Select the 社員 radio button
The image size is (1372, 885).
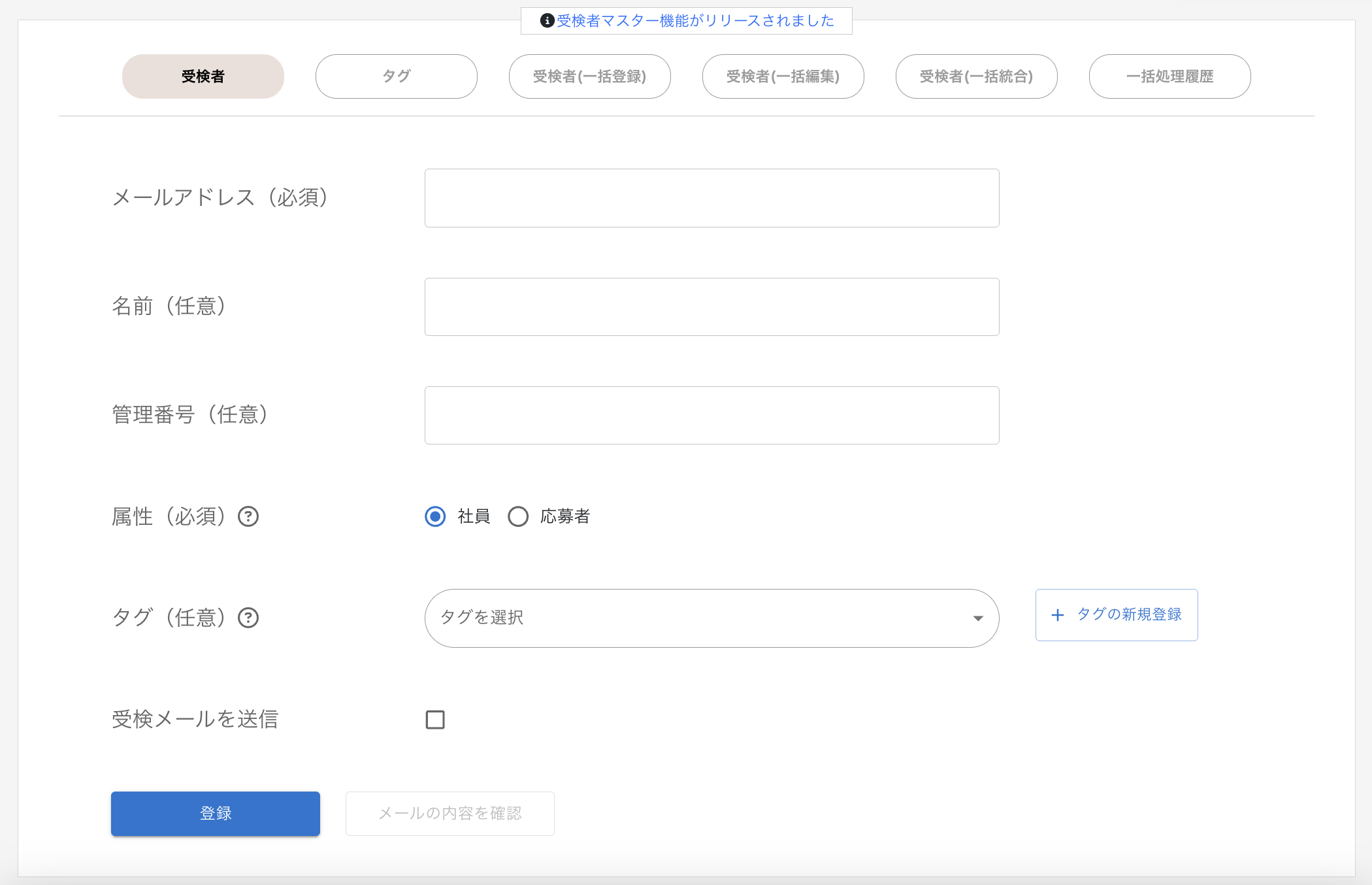click(435, 516)
